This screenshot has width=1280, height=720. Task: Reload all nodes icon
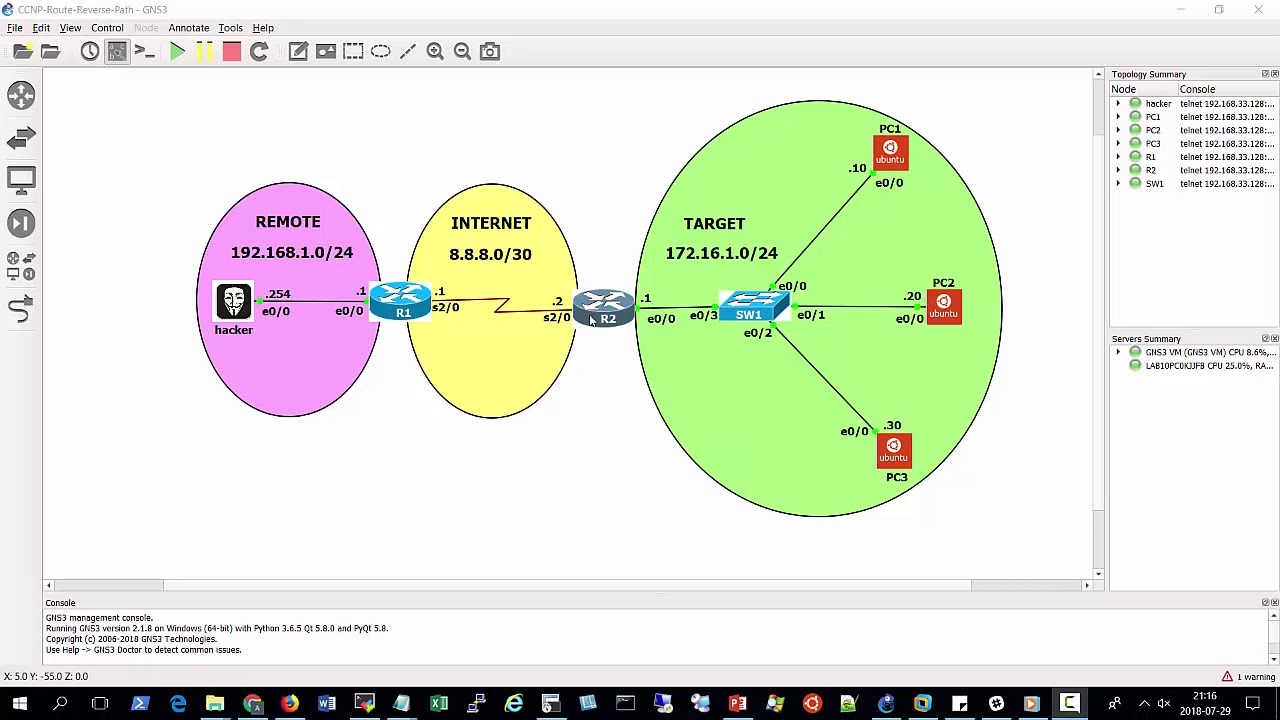pyautogui.click(x=258, y=51)
